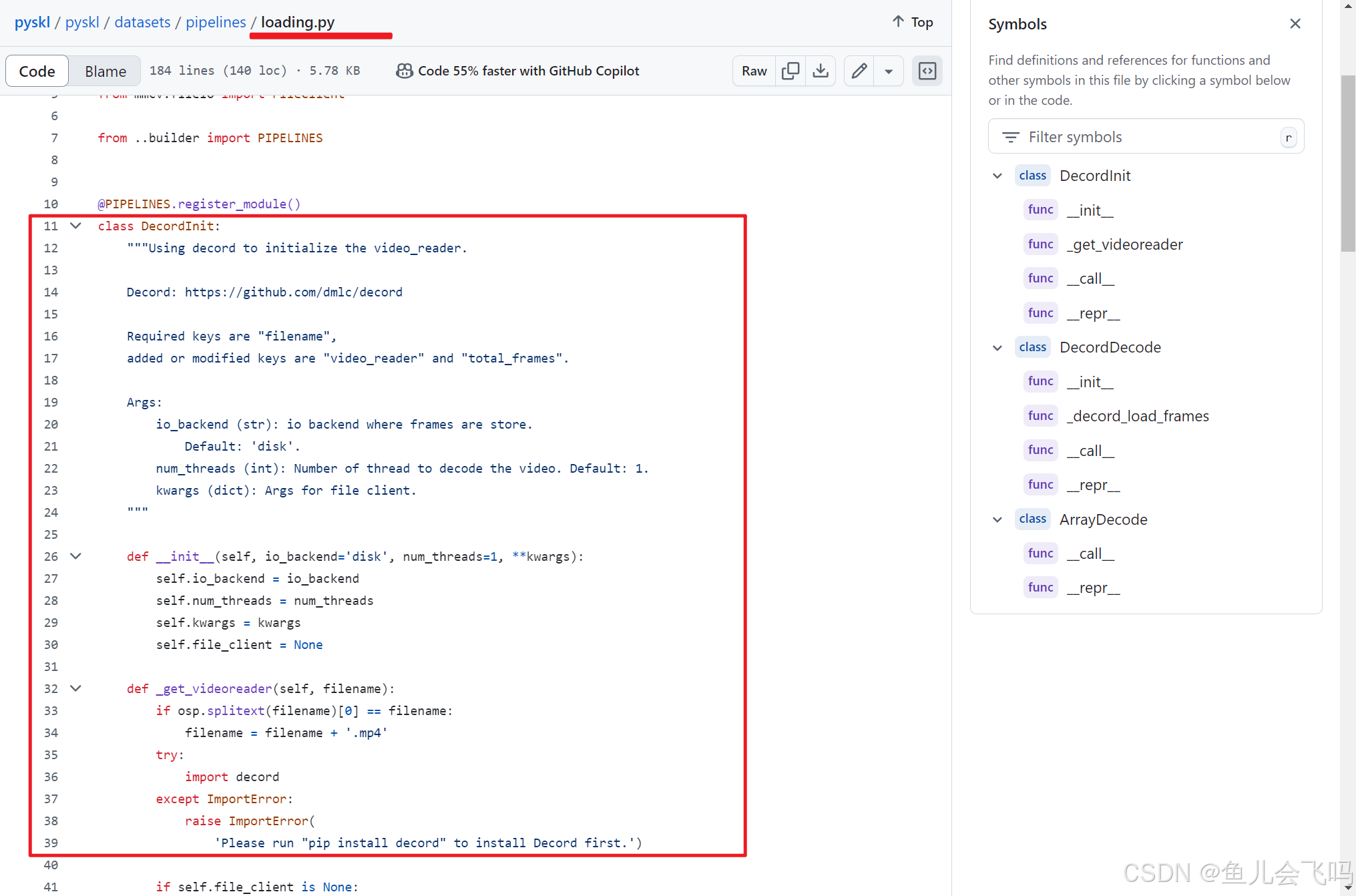Fold __init__ method at line 26
The height and width of the screenshot is (896, 1356).
[x=76, y=556]
